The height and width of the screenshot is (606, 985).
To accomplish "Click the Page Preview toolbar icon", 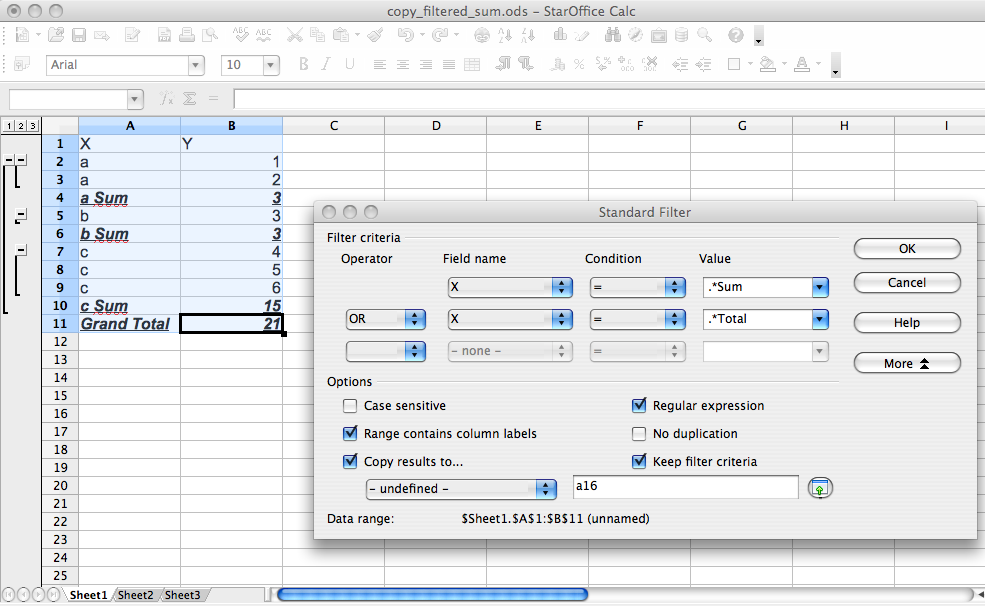I will pyautogui.click(x=210, y=35).
